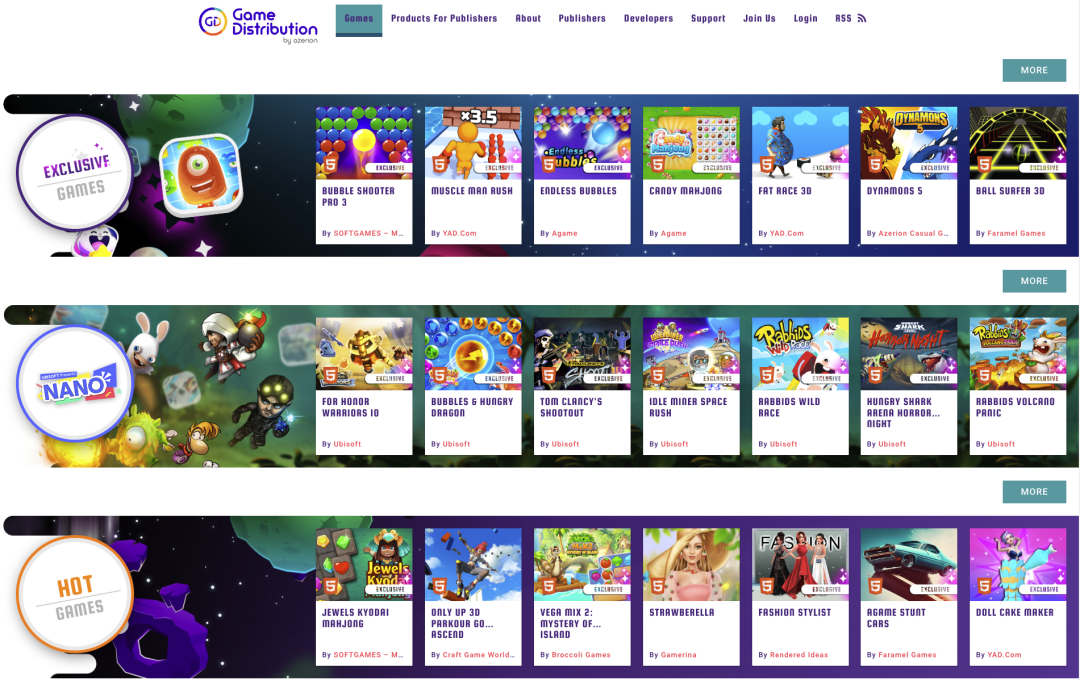The image size is (1080, 680).
Task: Open Products For Publishers menu
Action: pos(444,19)
